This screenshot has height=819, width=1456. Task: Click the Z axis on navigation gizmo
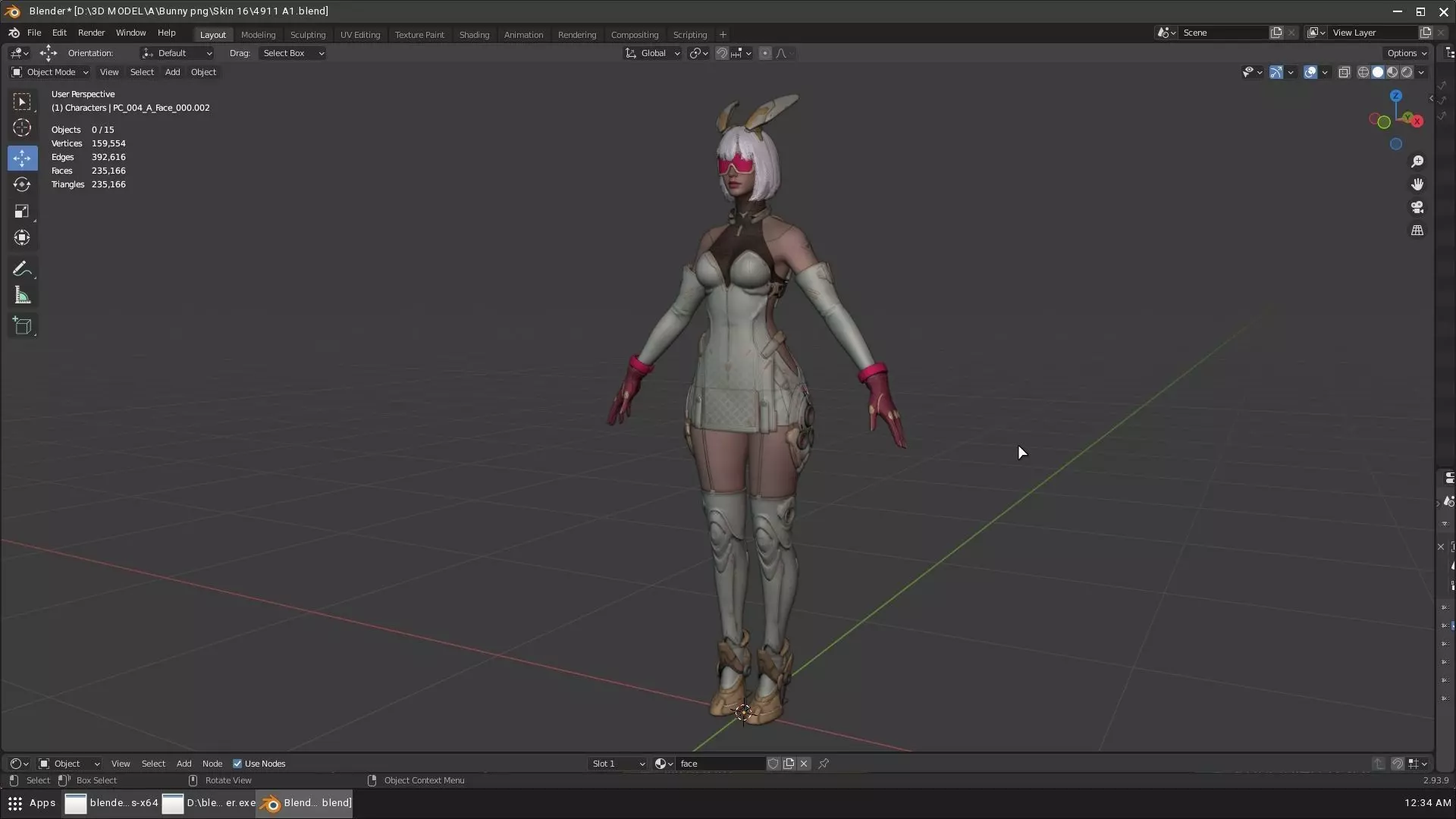1396,96
